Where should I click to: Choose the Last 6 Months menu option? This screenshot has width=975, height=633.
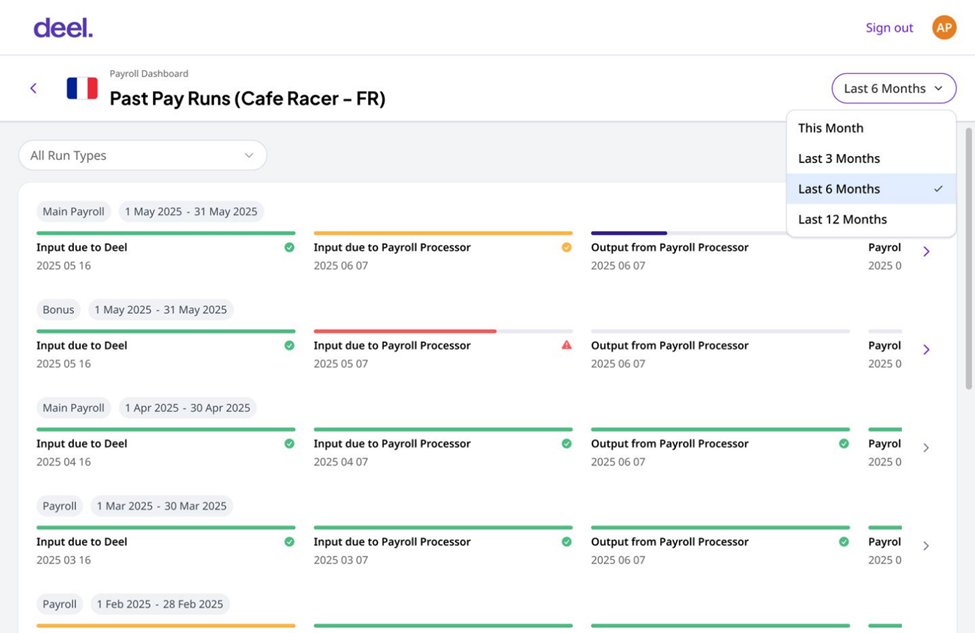(871, 189)
